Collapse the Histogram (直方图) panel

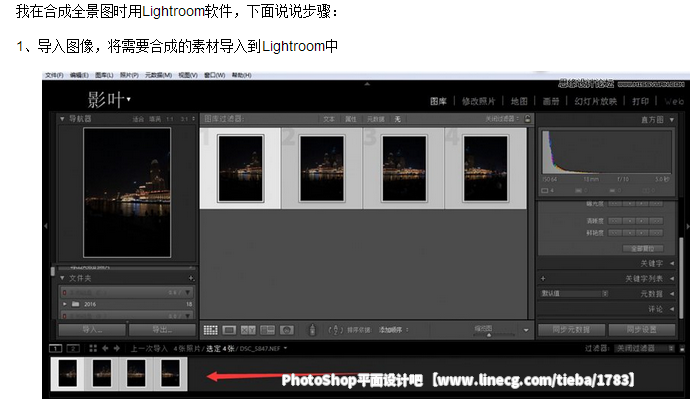[672, 119]
